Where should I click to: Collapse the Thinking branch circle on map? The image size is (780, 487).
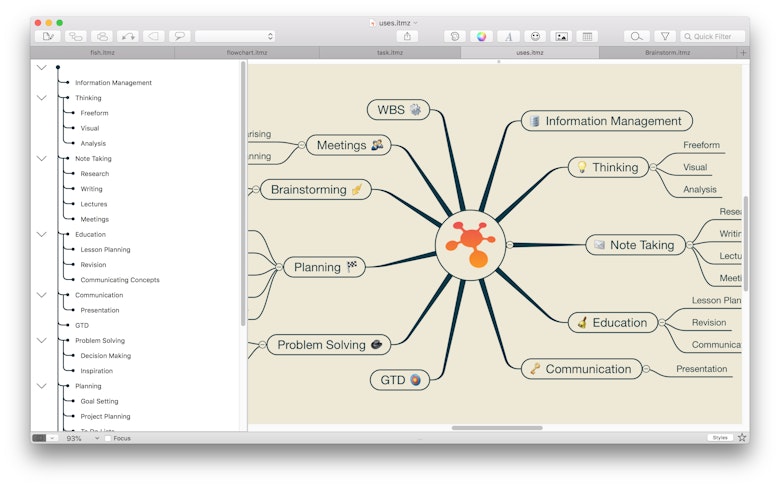[653, 167]
